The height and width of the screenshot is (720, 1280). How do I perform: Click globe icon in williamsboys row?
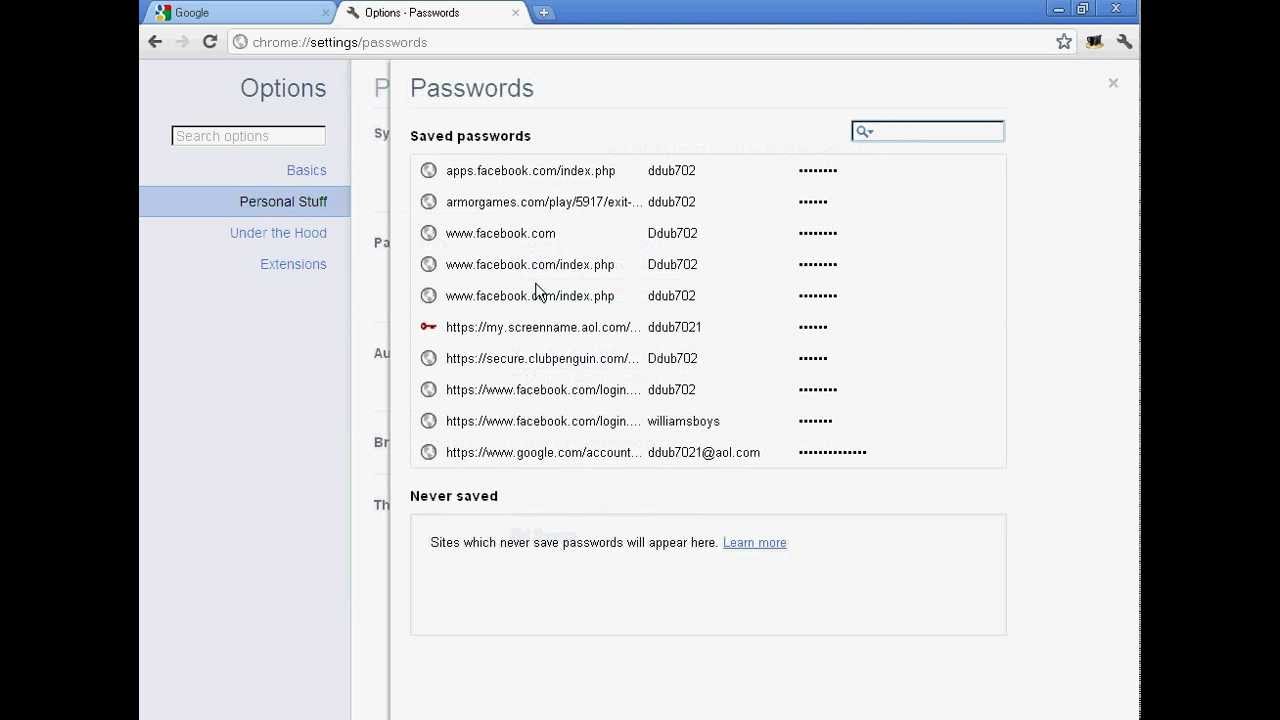(429, 421)
